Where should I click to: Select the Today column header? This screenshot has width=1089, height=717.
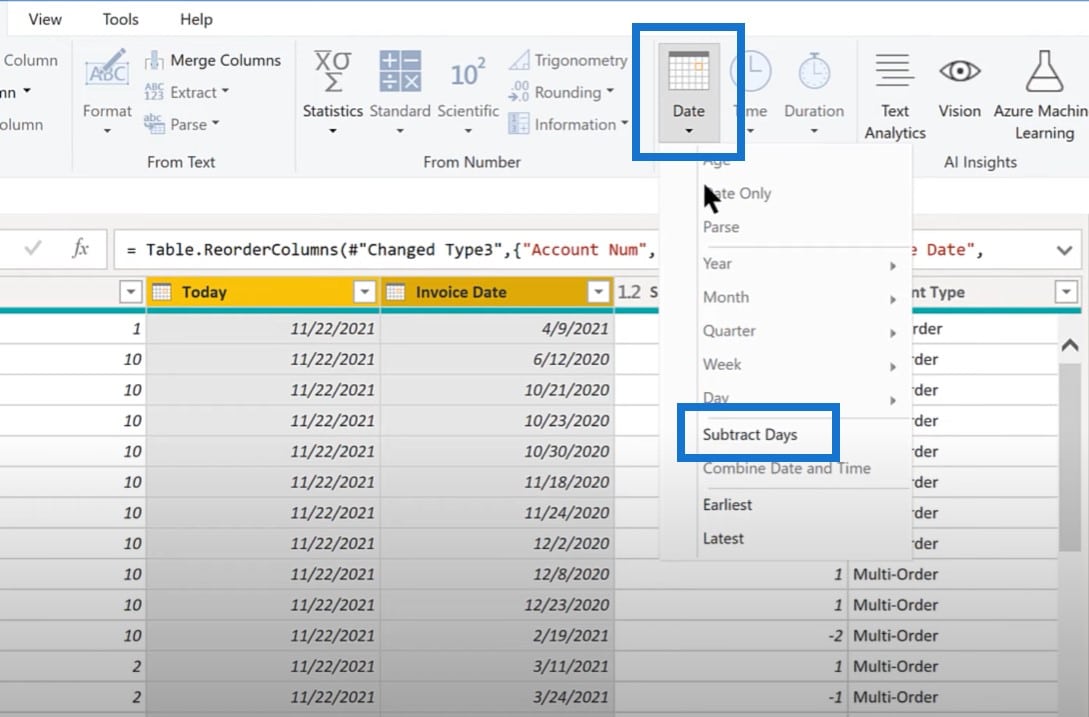262,292
